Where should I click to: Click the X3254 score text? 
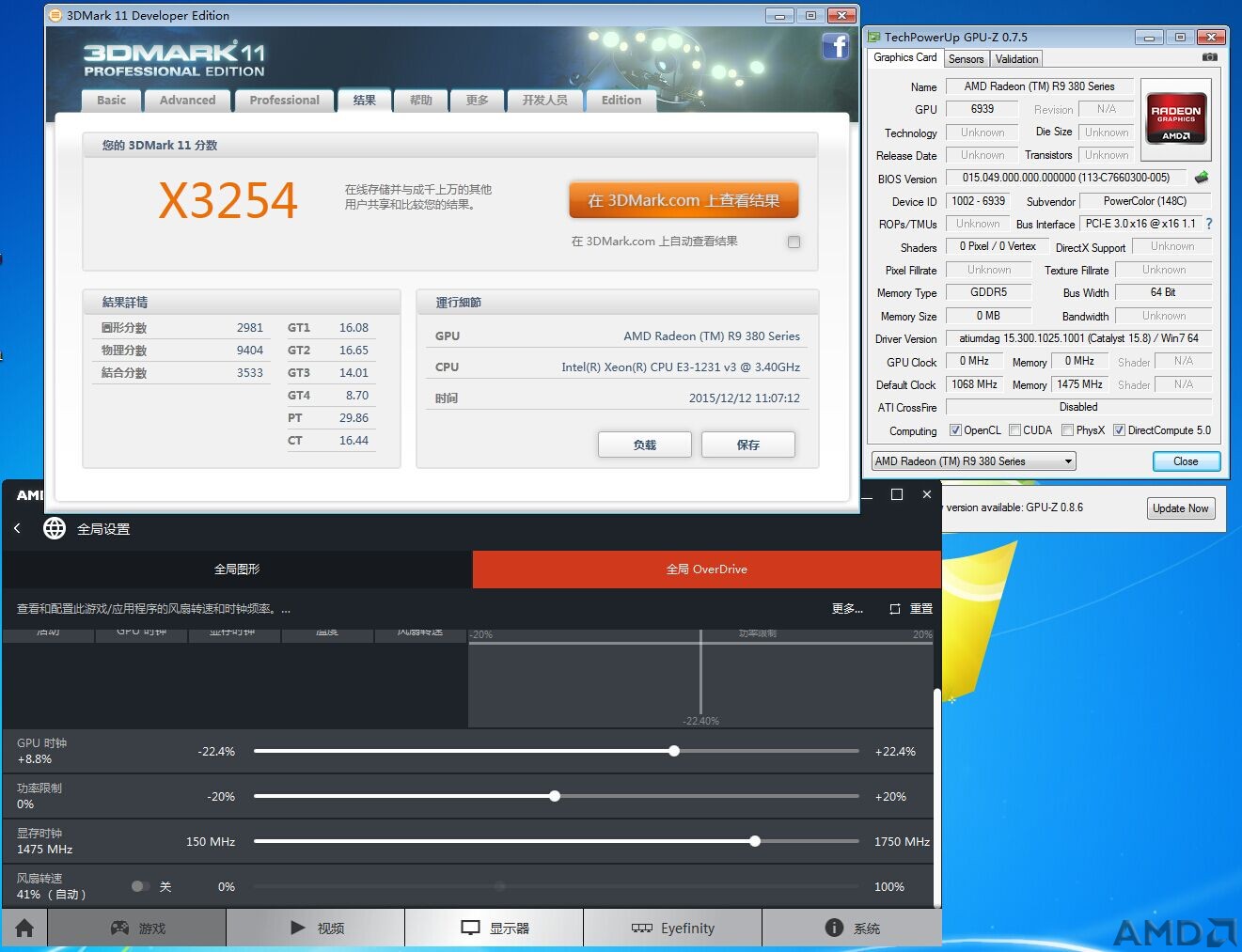228,200
